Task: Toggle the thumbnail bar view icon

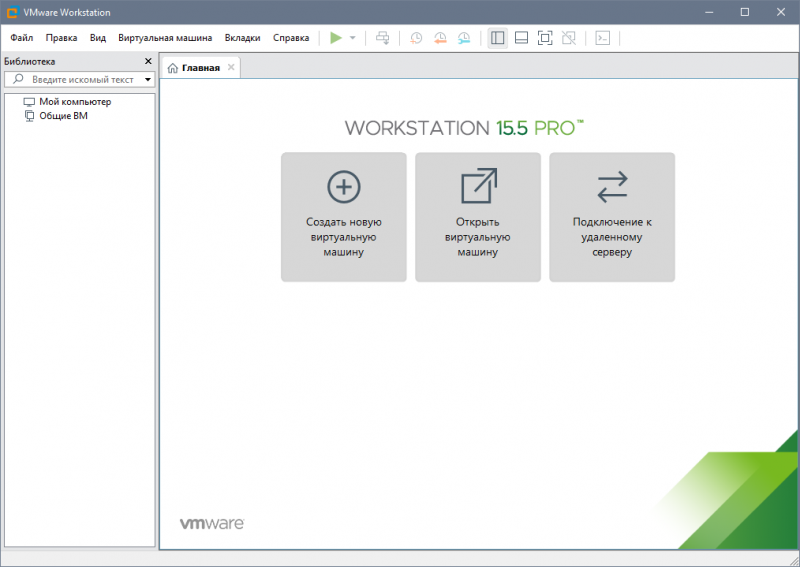Action: tap(521, 38)
